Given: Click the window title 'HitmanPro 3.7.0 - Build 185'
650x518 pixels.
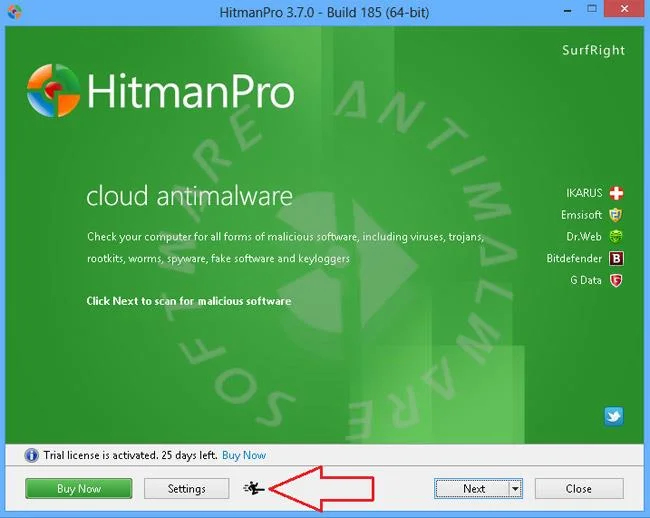Looking at the screenshot, I should [325, 12].
